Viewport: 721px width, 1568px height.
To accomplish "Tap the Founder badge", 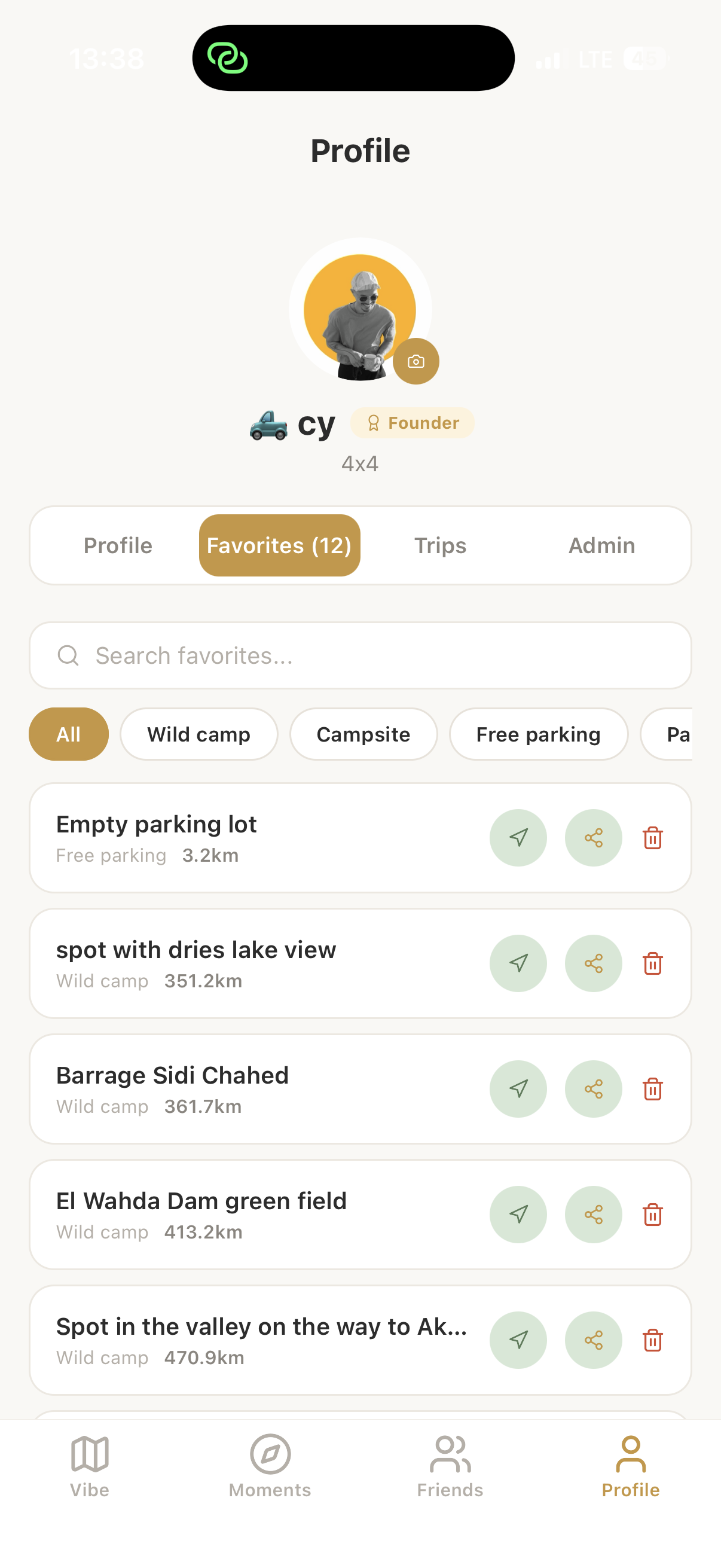I will pos(413,423).
